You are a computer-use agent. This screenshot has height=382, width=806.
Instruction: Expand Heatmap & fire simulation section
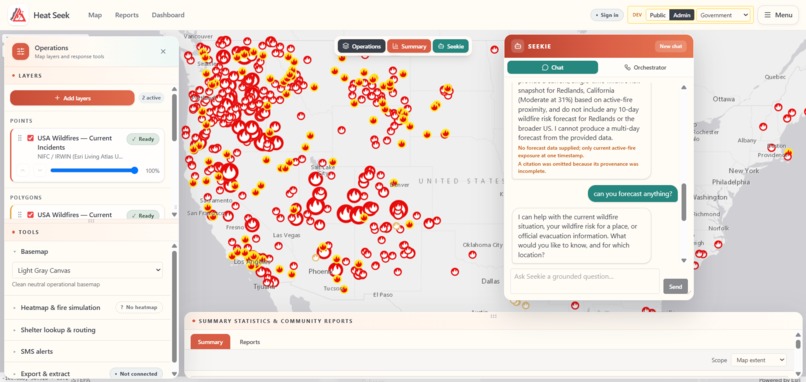coord(60,307)
